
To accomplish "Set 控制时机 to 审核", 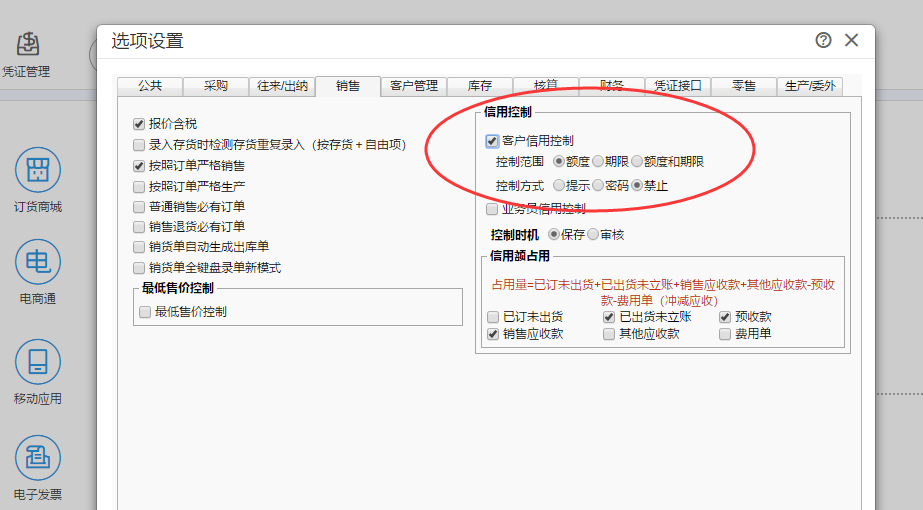I will 592,234.
